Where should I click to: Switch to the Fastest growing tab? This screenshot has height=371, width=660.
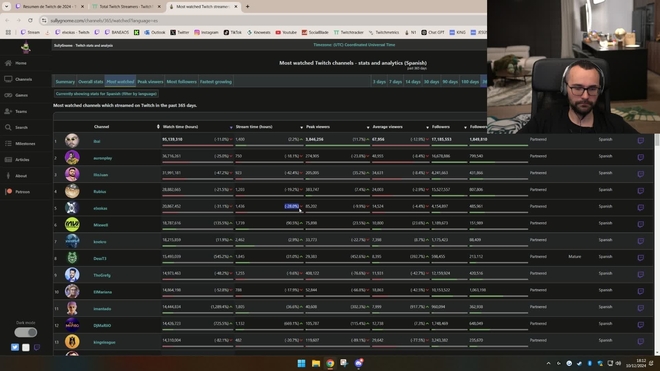tap(216, 82)
